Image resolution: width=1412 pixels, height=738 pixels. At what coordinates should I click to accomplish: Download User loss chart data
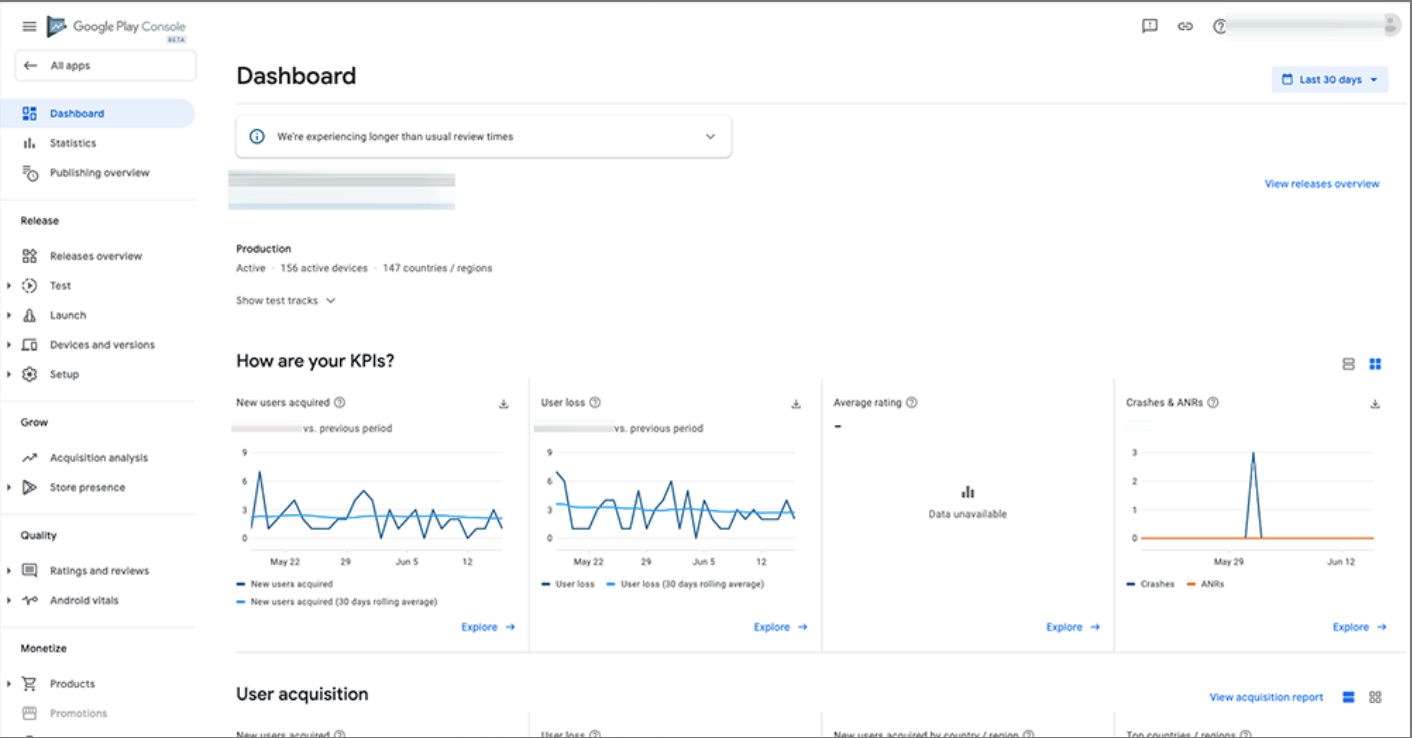point(796,404)
